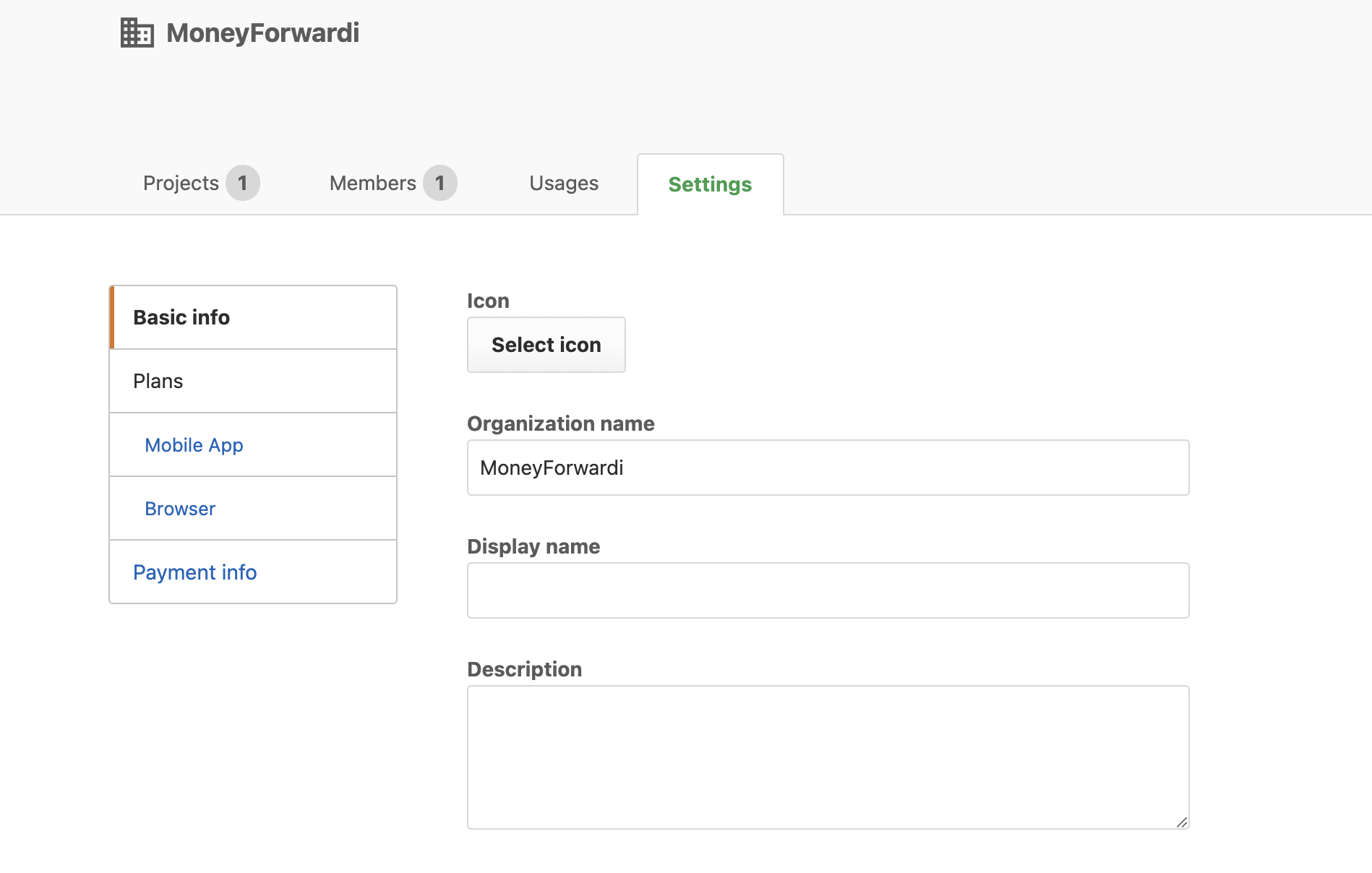Click the organization building icon
The width and height of the screenshot is (1372, 873).
click(137, 33)
